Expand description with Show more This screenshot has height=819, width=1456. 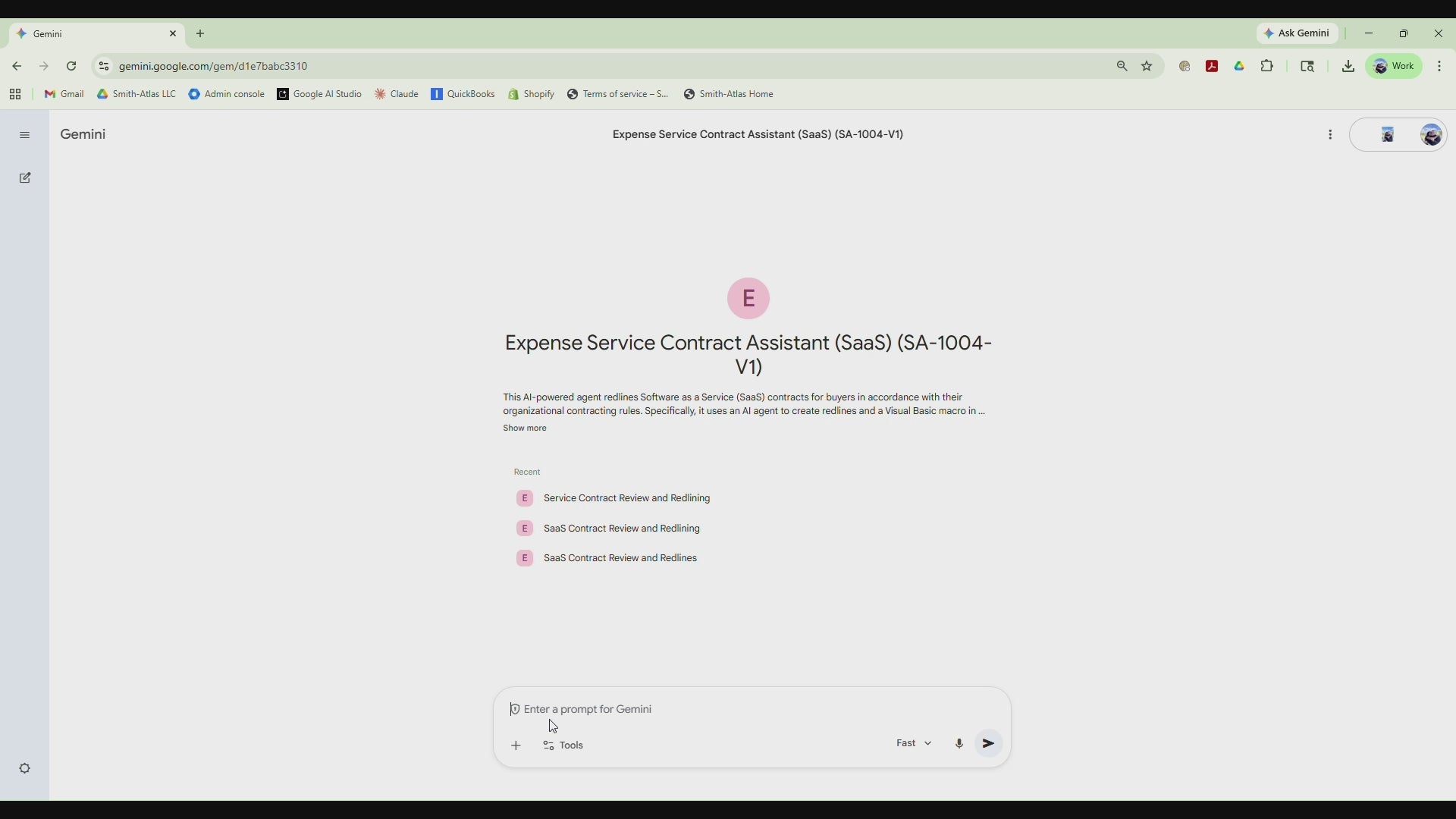tap(525, 429)
